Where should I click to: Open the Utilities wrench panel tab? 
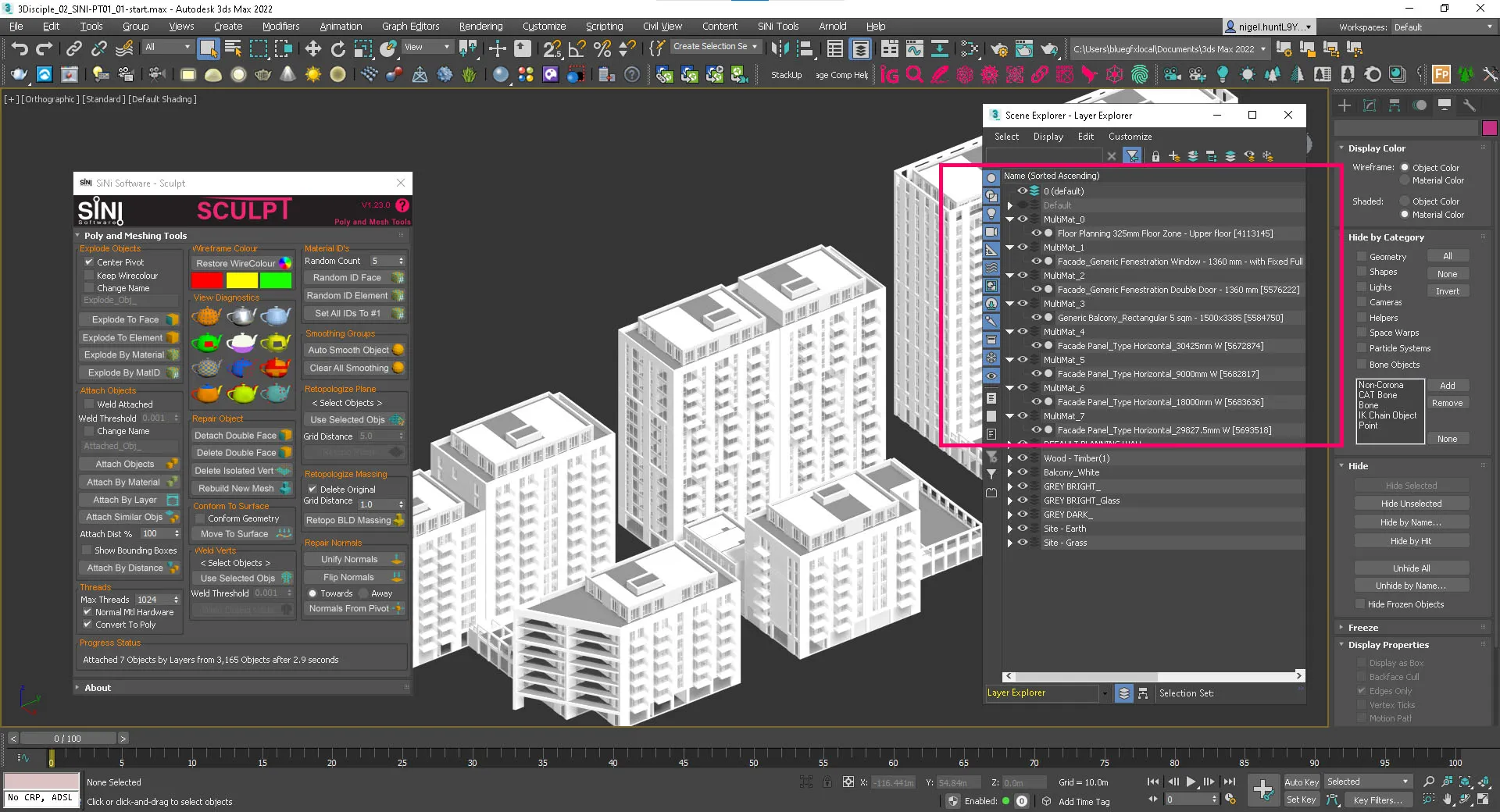tap(1470, 105)
